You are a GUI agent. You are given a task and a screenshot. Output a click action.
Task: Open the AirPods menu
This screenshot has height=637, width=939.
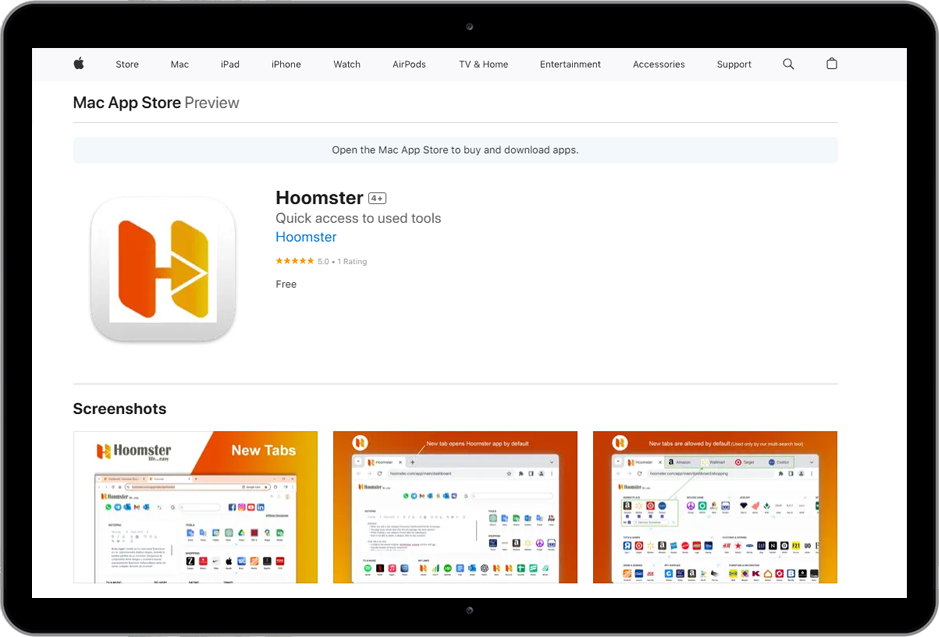tap(409, 64)
